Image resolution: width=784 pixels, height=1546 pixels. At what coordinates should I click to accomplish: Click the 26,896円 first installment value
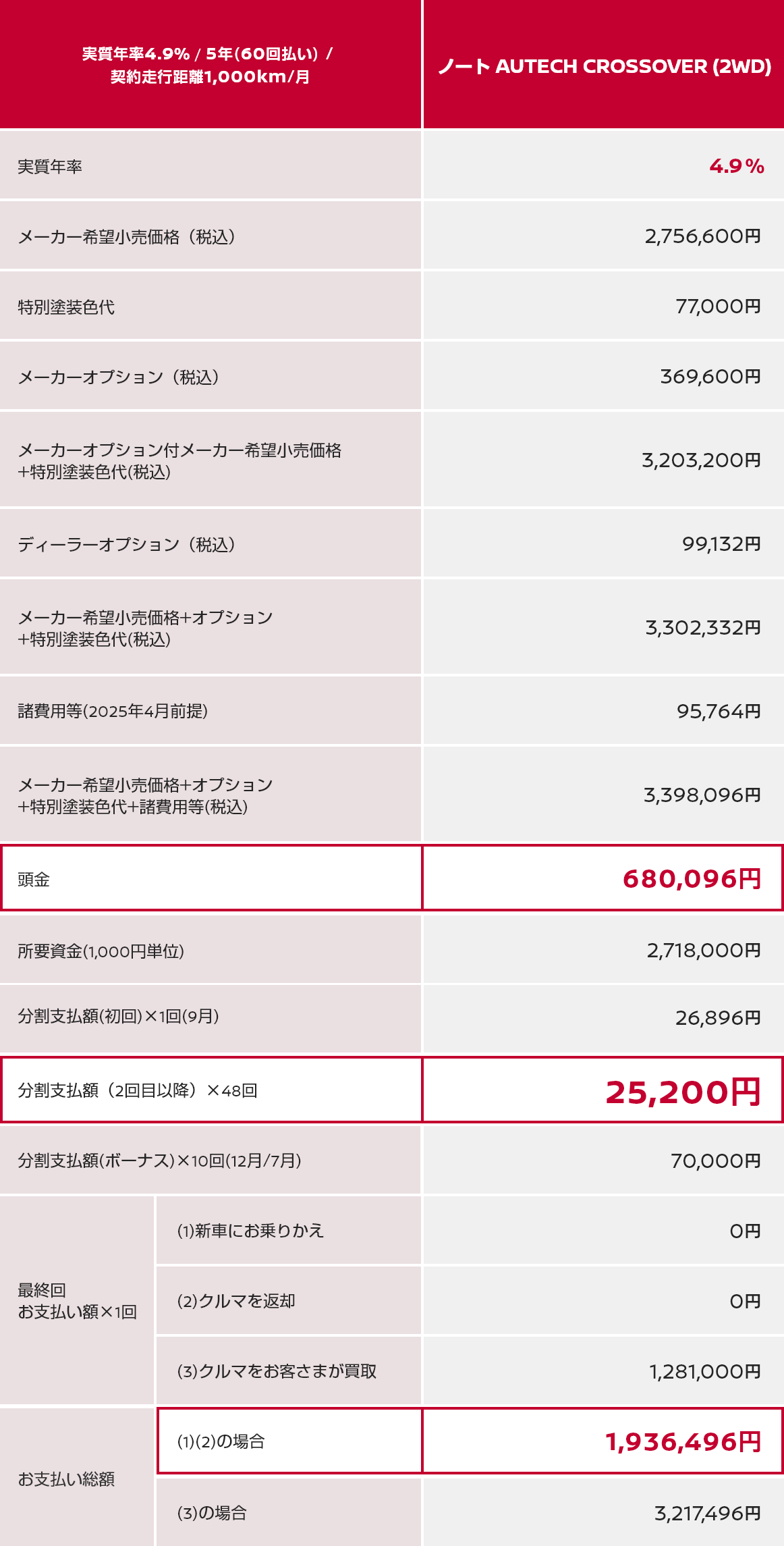pyautogui.click(x=718, y=1018)
